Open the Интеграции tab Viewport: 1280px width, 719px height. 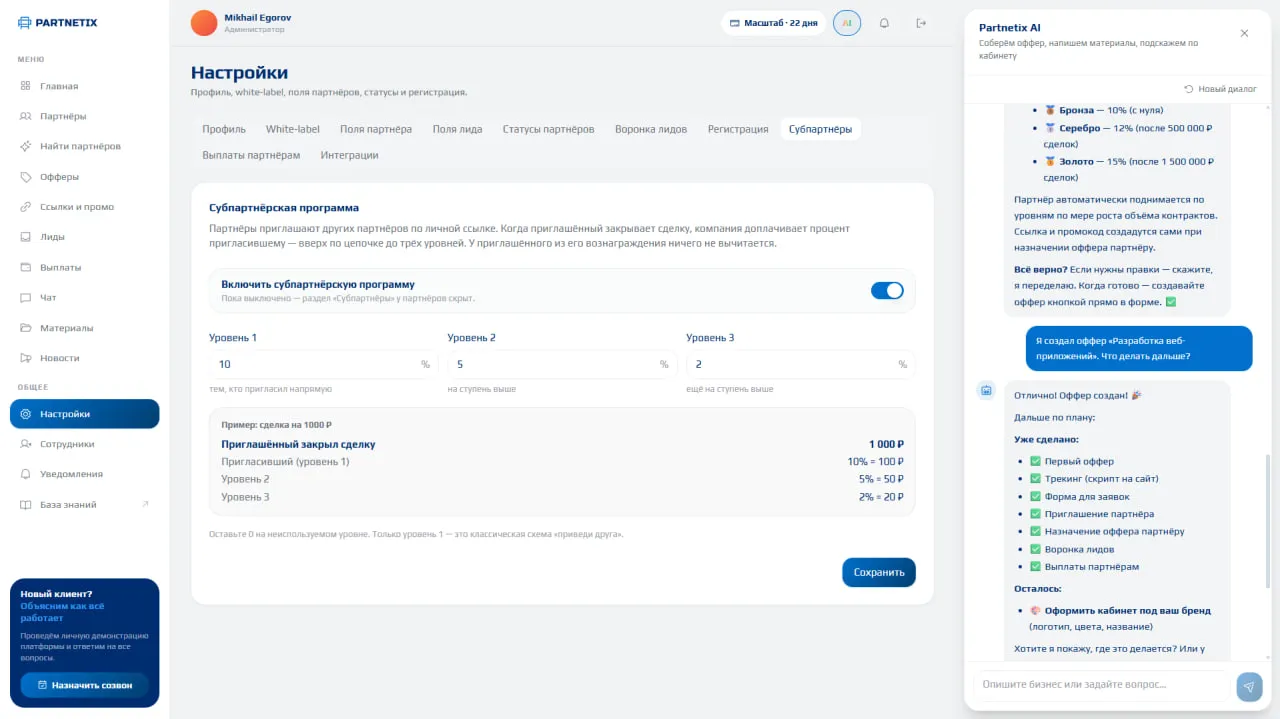[x=349, y=155]
